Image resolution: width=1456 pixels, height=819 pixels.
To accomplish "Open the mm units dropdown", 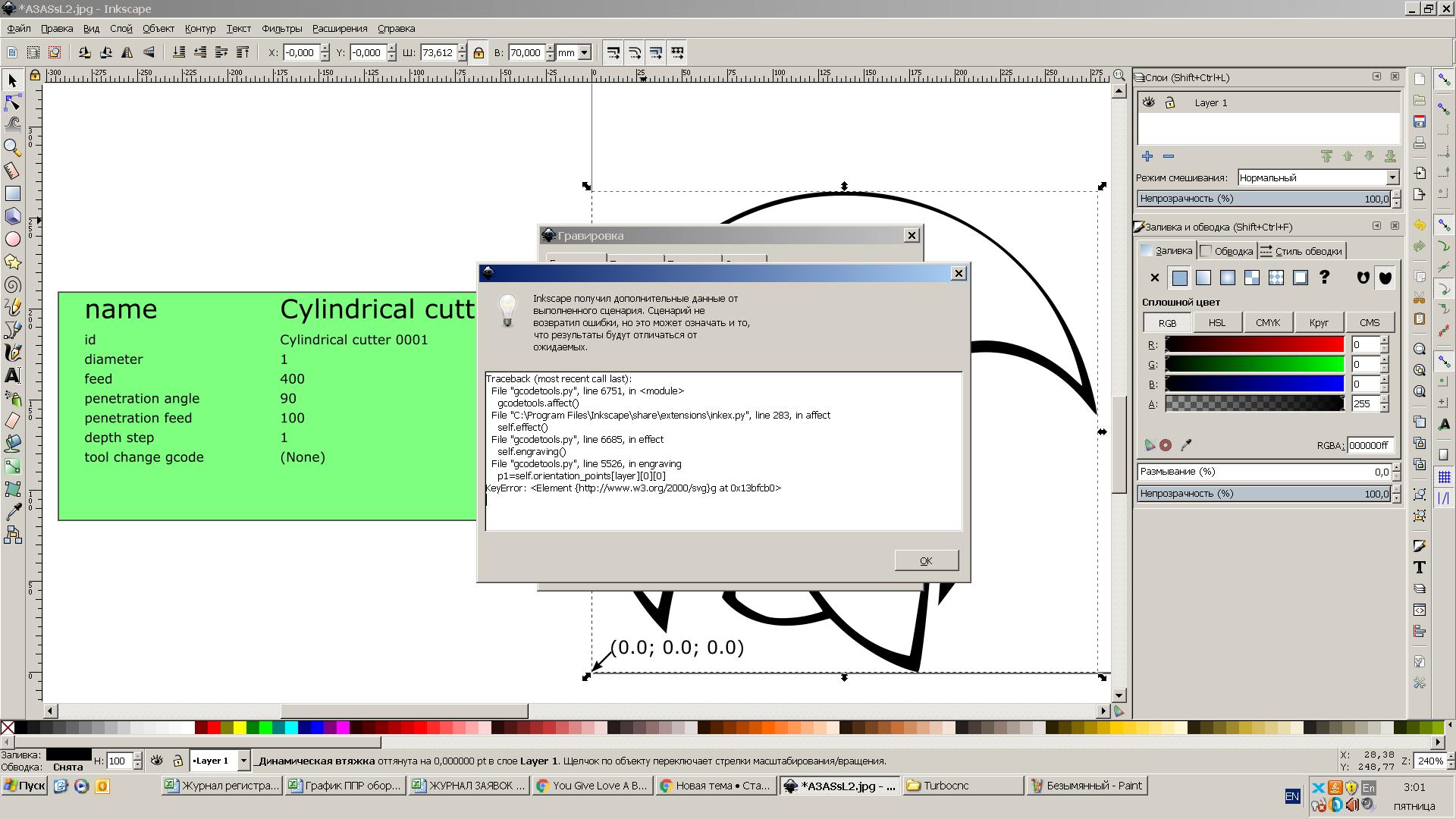I will (x=585, y=53).
